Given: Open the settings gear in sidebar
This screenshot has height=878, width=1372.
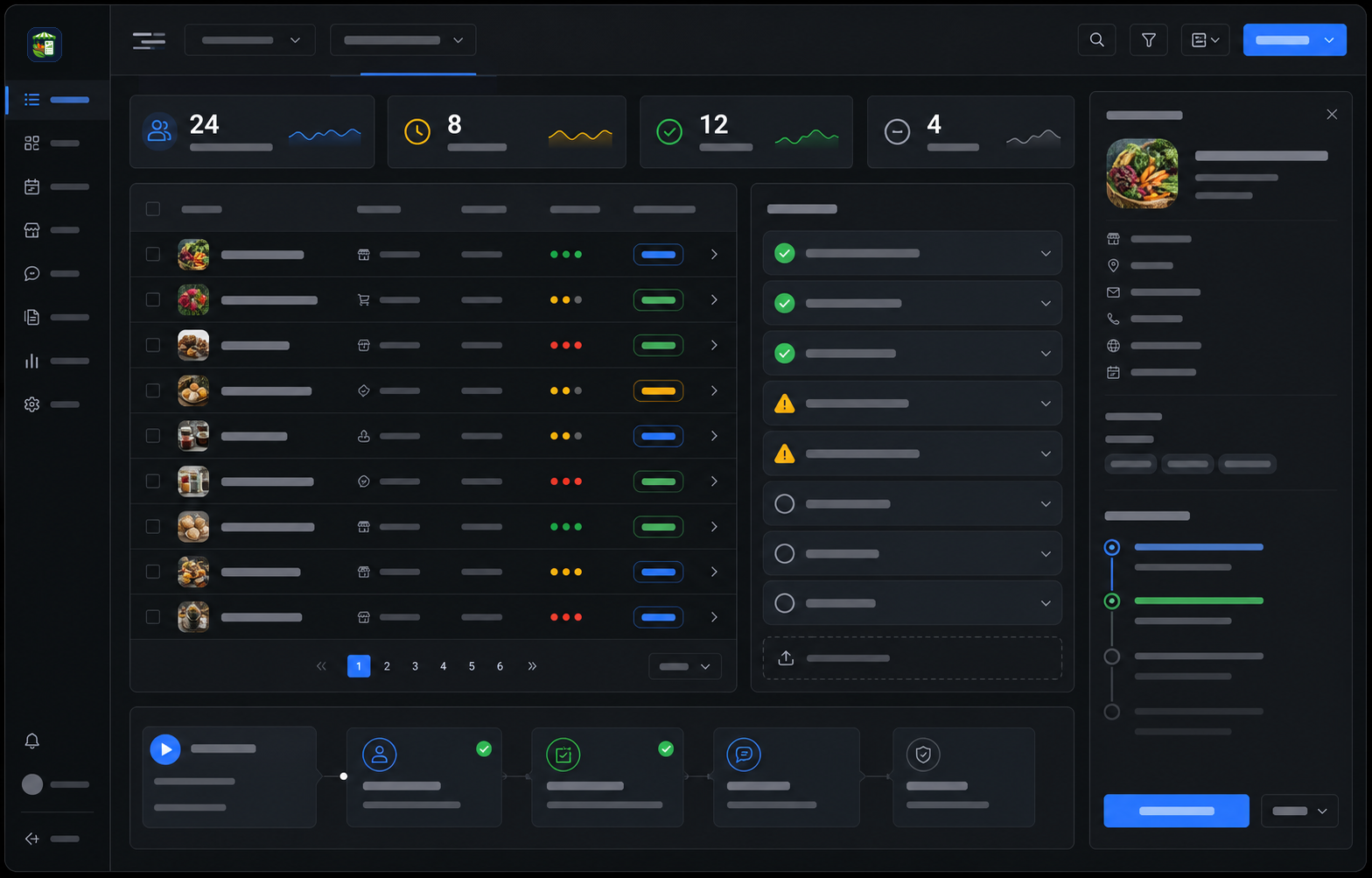Looking at the screenshot, I should coord(32,404).
